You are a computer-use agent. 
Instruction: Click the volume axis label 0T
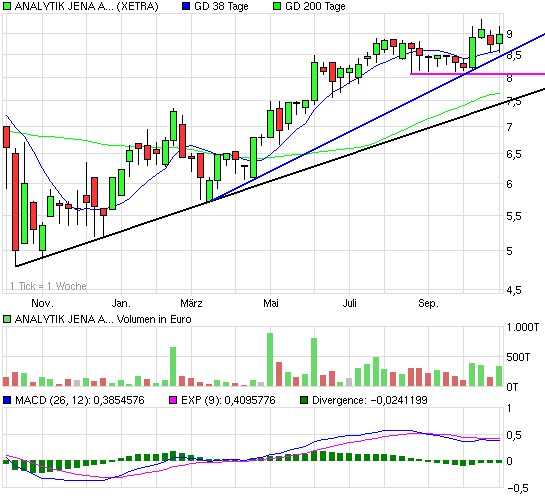(512, 387)
